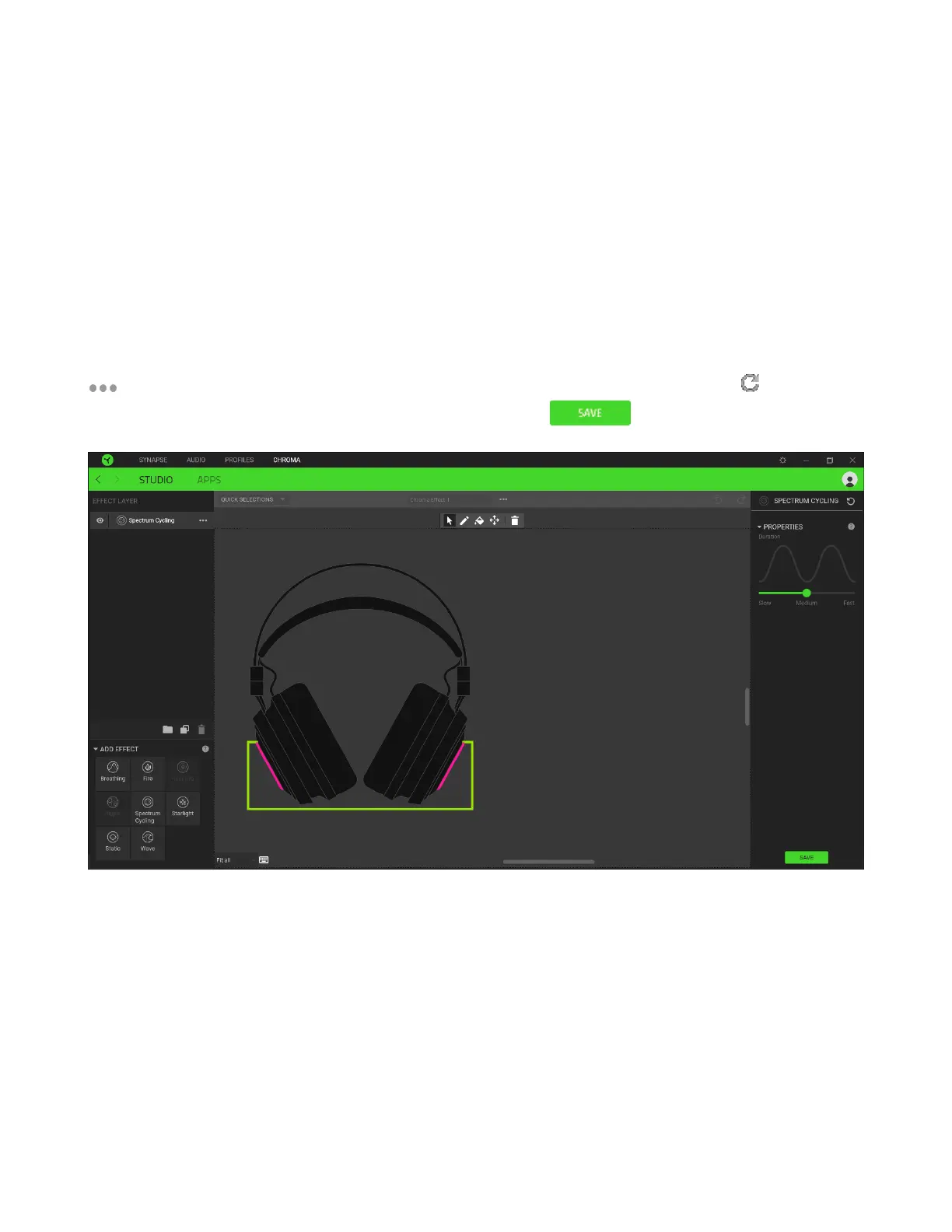Screen dimensions: 952x1232
Task: Toggle visibility of Spectrum Cycling layer
Action: (x=100, y=520)
